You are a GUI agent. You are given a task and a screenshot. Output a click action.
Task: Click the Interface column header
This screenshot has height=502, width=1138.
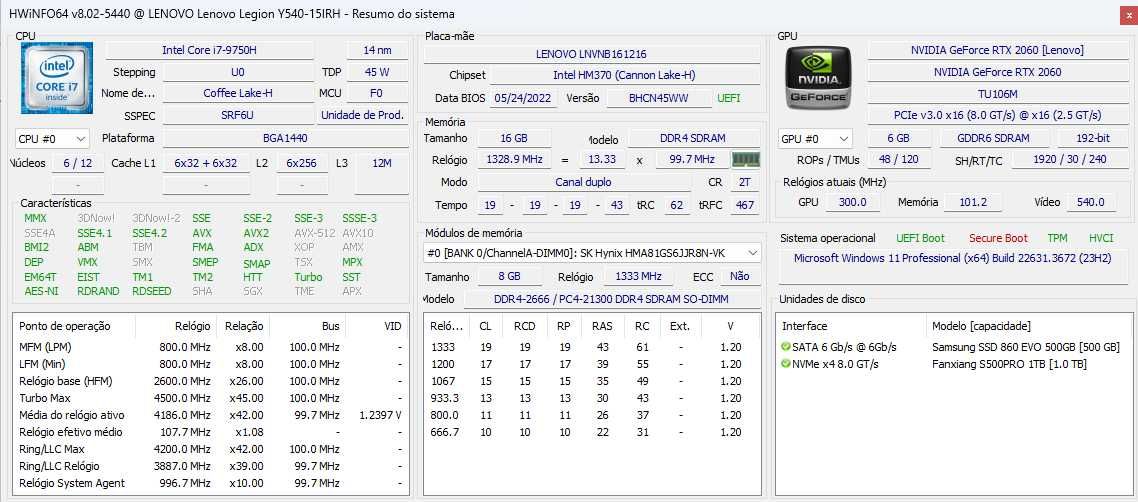(851, 326)
